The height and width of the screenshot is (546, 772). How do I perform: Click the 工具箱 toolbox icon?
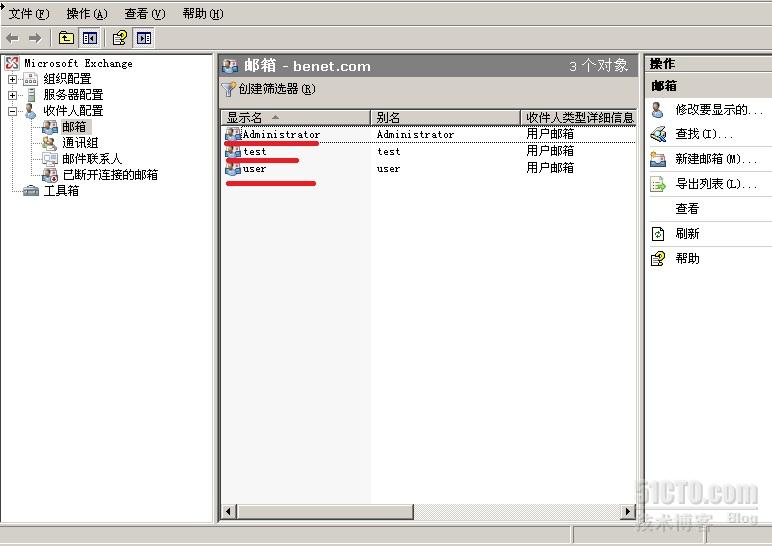pos(31,191)
